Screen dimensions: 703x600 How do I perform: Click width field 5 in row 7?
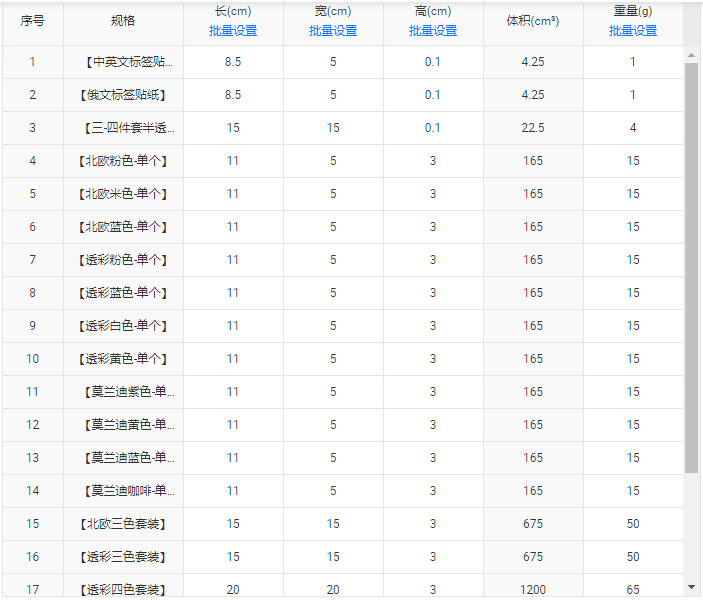point(333,260)
